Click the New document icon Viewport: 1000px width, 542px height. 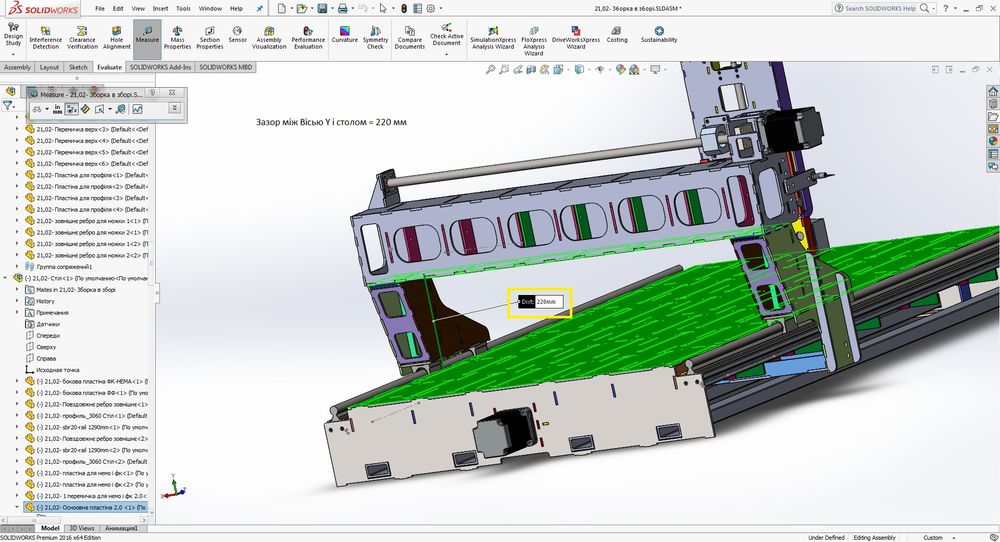point(282,8)
